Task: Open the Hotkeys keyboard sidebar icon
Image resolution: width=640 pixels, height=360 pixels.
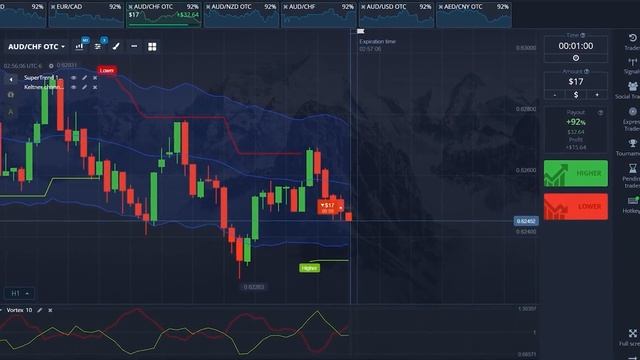Action: coord(633,200)
